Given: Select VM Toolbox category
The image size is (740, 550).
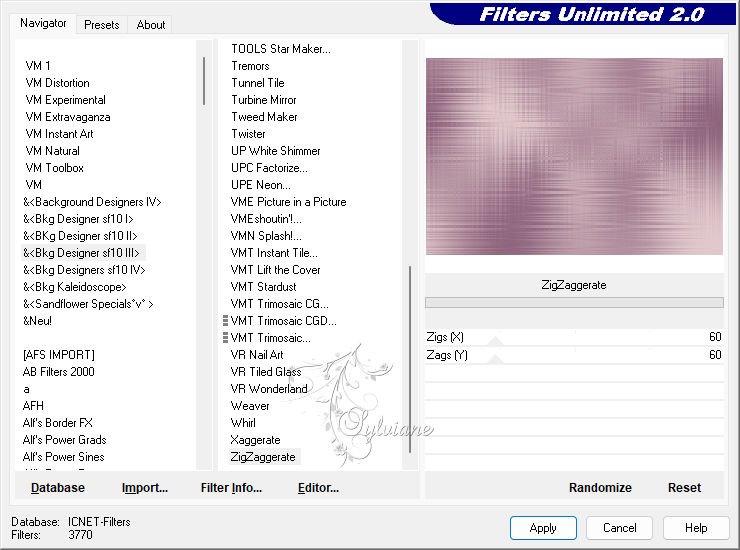Looking at the screenshot, I should click(54, 168).
